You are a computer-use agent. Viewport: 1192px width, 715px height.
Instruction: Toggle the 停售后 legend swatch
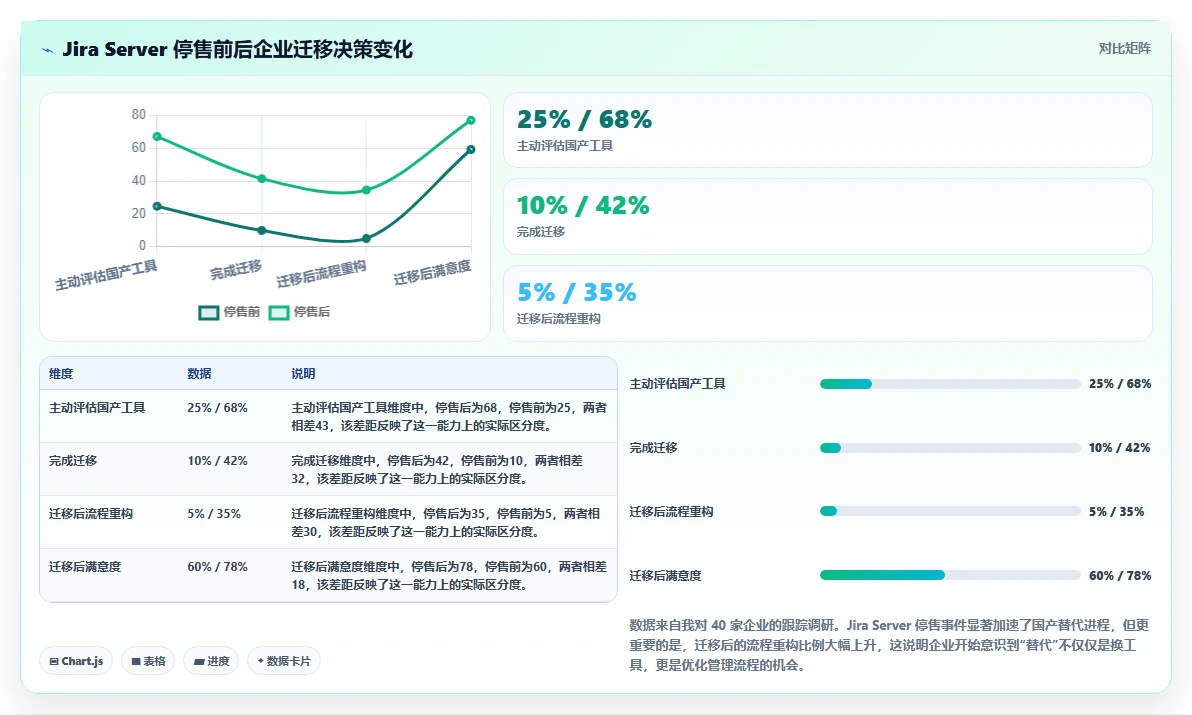pos(279,312)
